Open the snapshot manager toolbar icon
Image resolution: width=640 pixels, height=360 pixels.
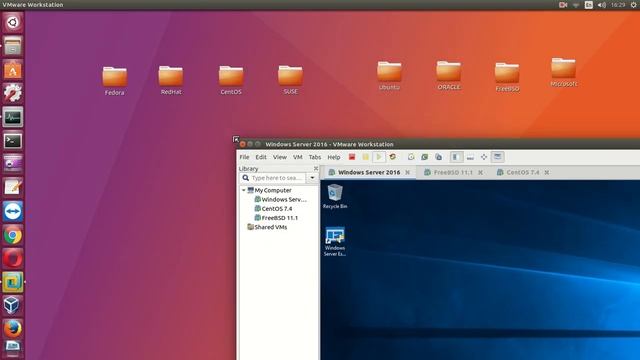tap(438, 157)
